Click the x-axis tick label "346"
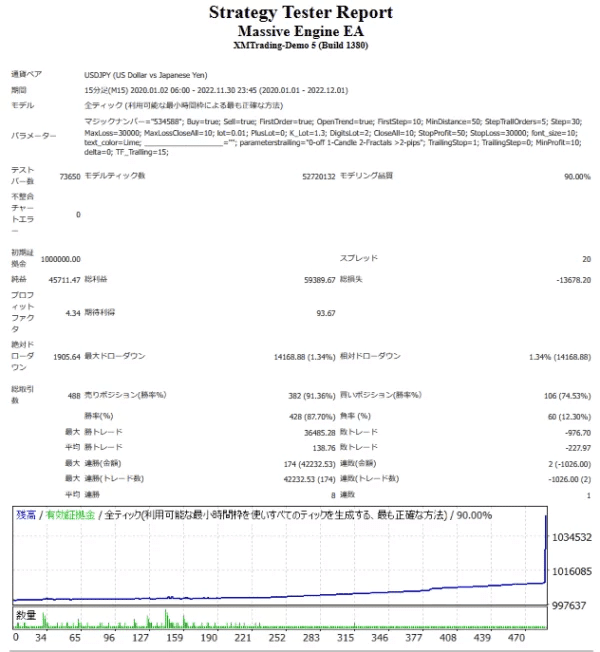Viewport: 600px width, 652px height. pos(379,638)
